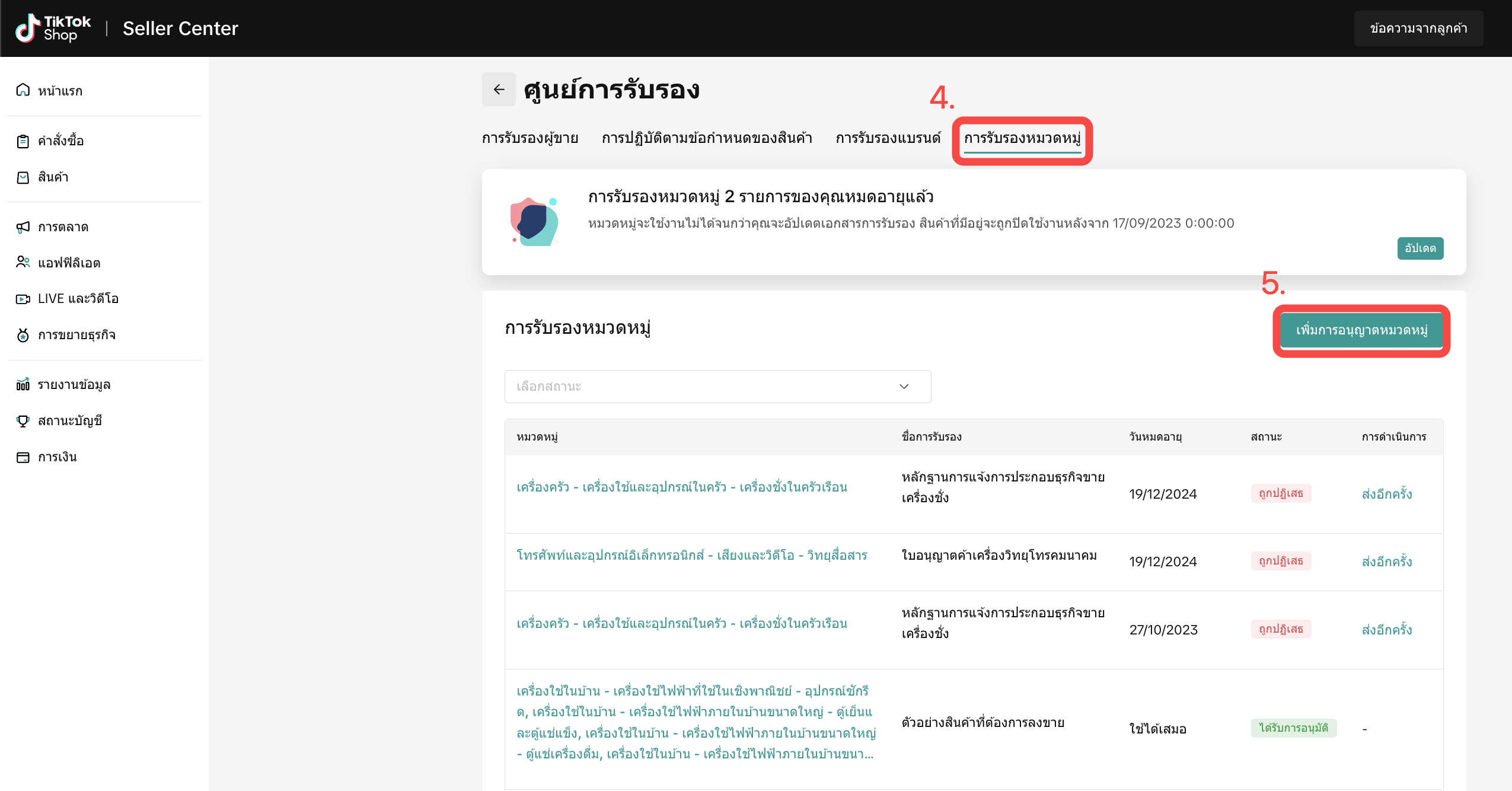
Task: Open the home page icon in sidebar
Action: pos(23,90)
